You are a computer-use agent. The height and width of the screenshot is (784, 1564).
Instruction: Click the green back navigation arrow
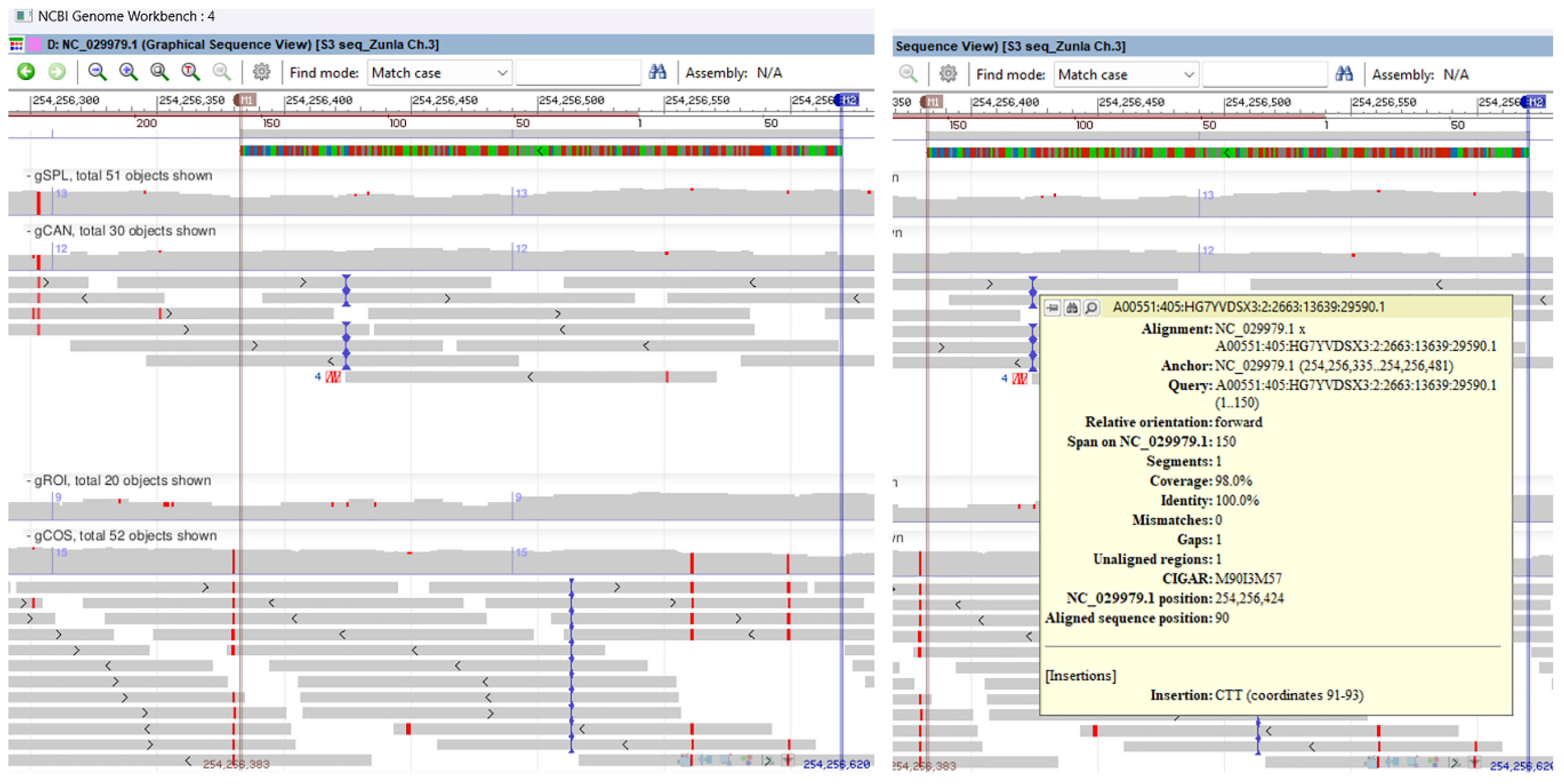click(27, 71)
